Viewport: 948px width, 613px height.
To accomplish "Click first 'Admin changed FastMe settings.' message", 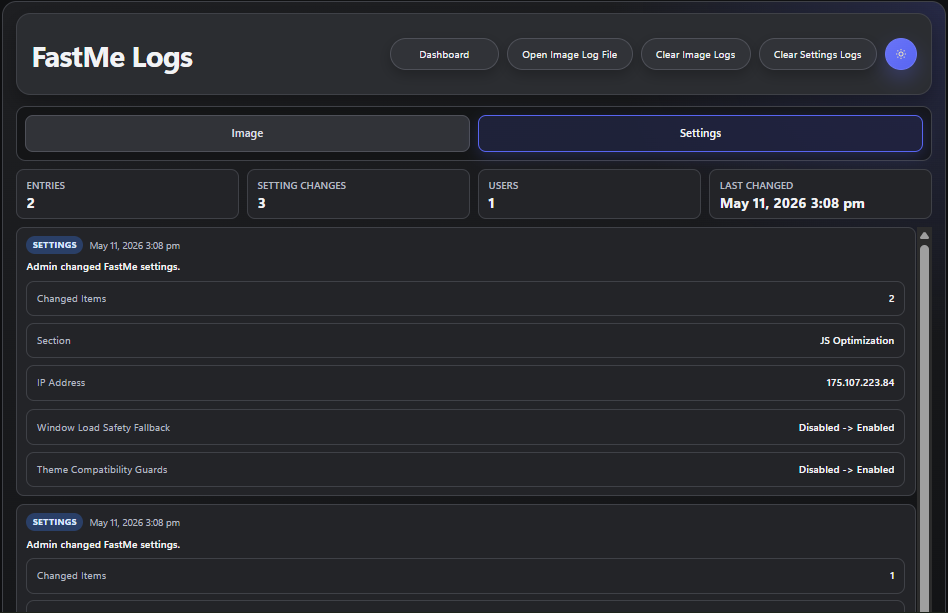I will coord(103,267).
